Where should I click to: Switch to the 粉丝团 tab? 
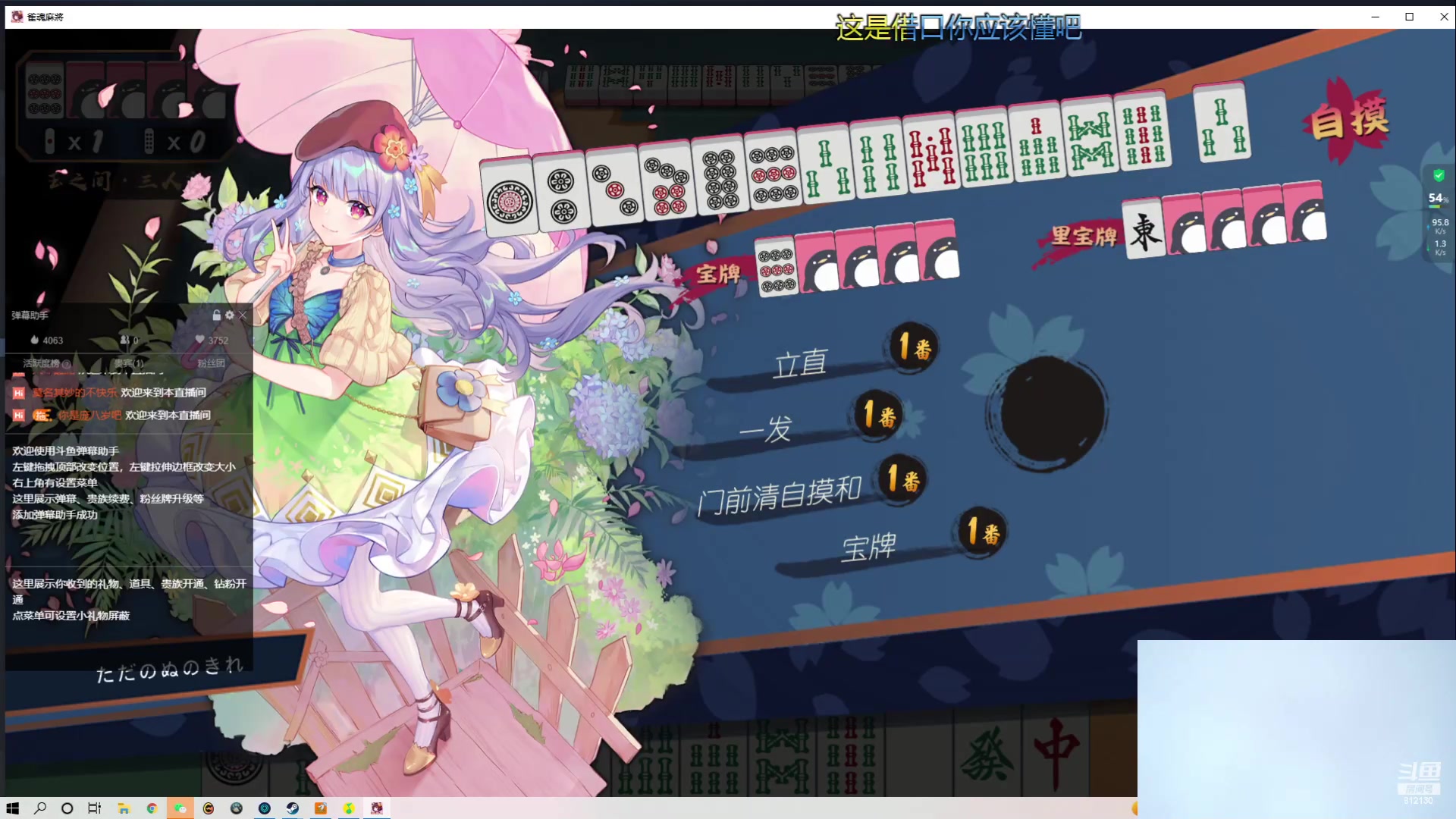(x=211, y=363)
